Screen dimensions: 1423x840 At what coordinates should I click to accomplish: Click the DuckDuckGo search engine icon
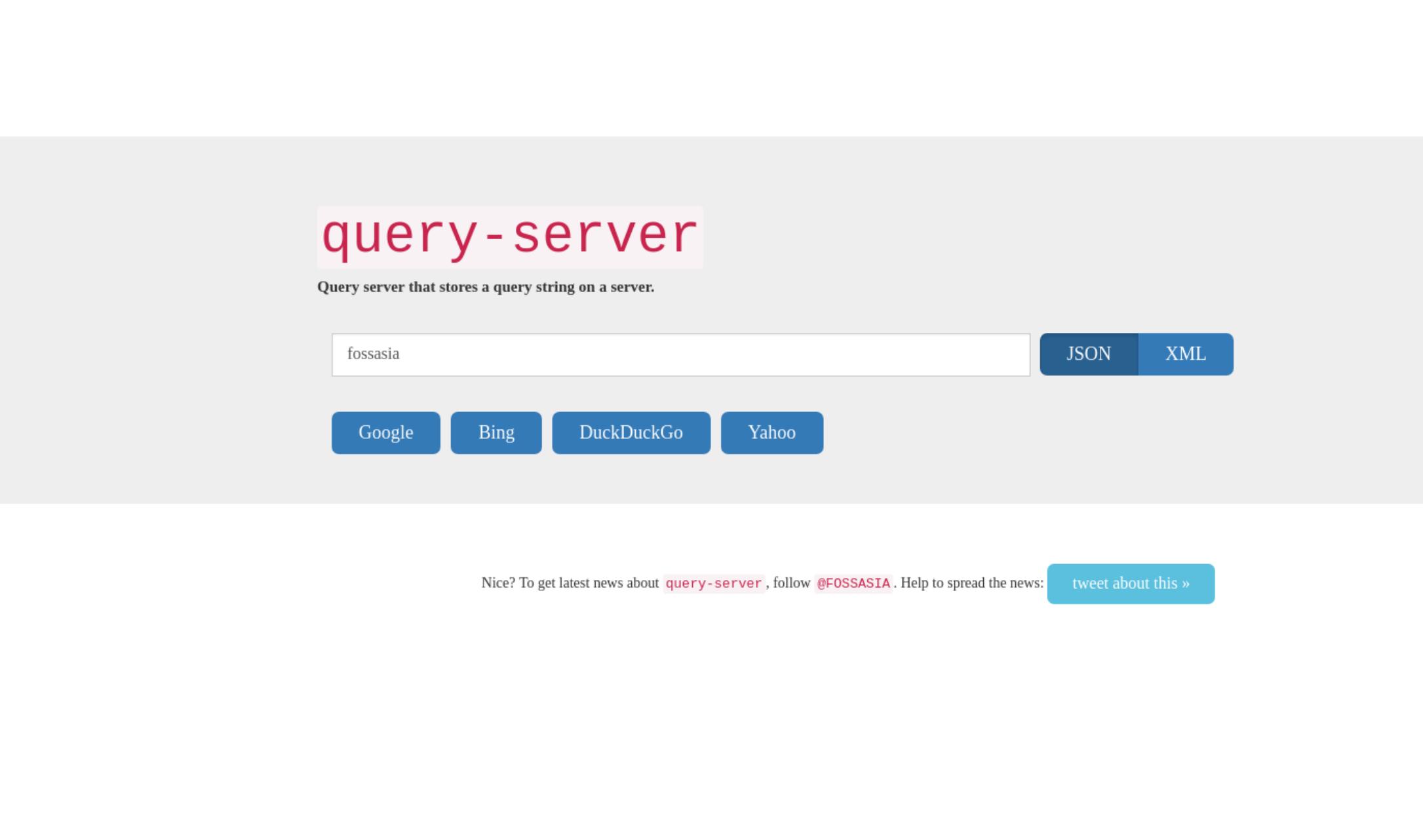[x=630, y=432]
